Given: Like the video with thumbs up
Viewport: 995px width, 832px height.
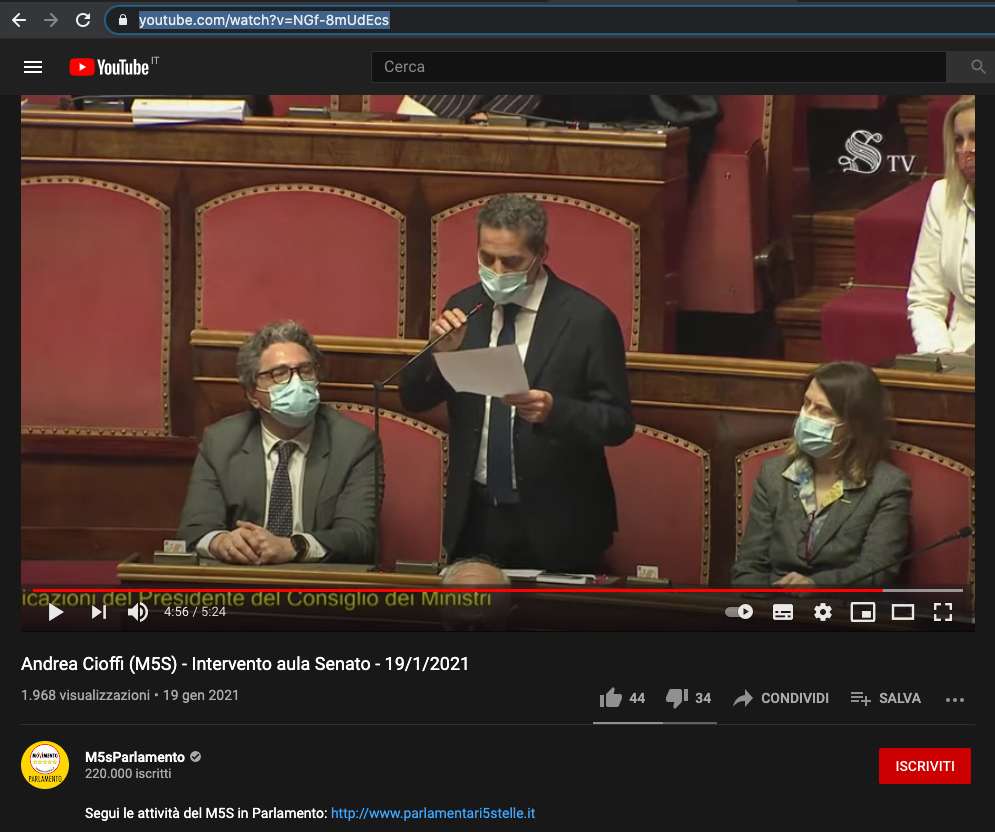Looking at the screenshot, I should tap(622, 698).
